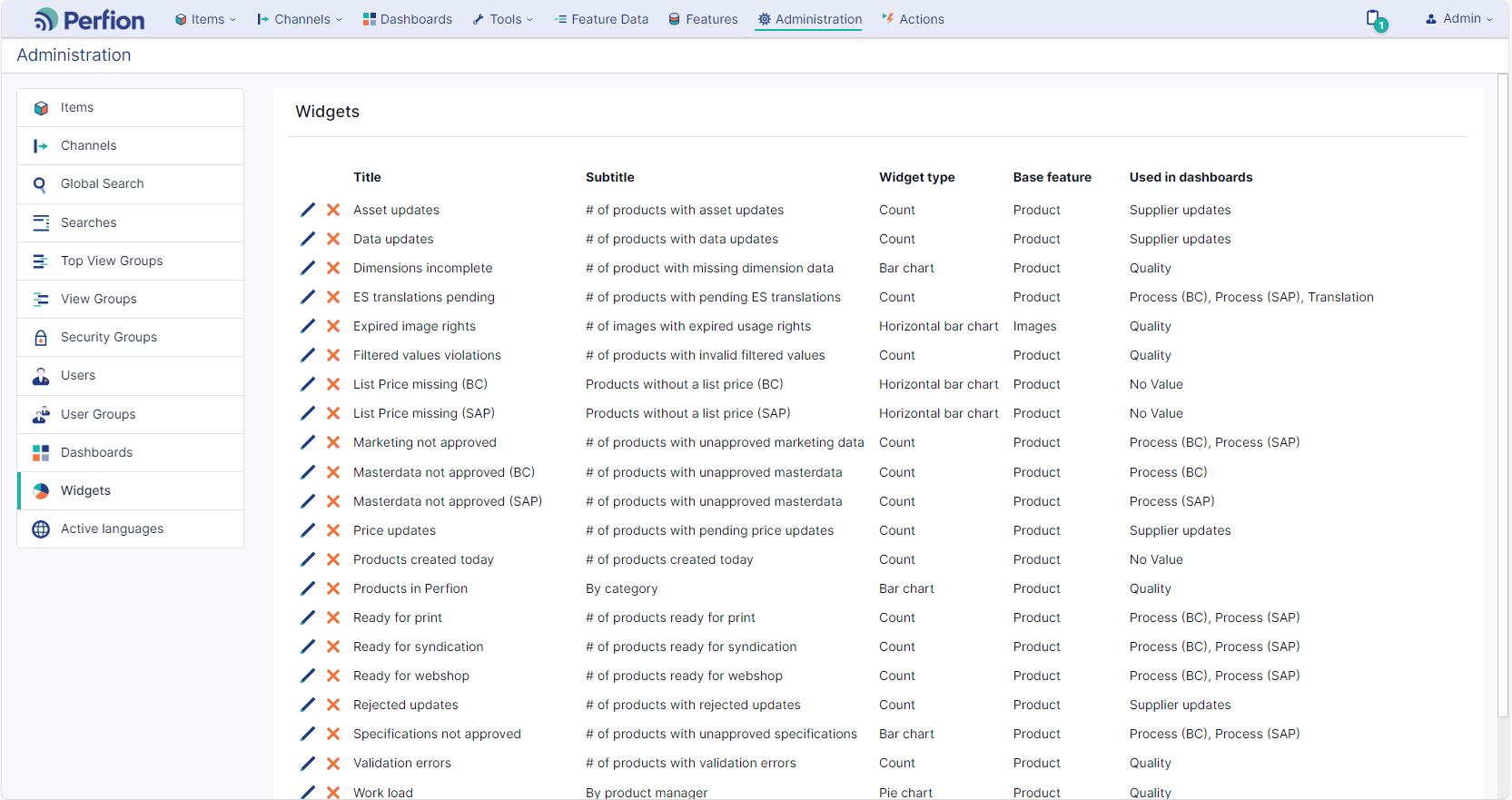Edit the Rejected updates widget
Screen dimensions: 1512x800
coord(308,705)
